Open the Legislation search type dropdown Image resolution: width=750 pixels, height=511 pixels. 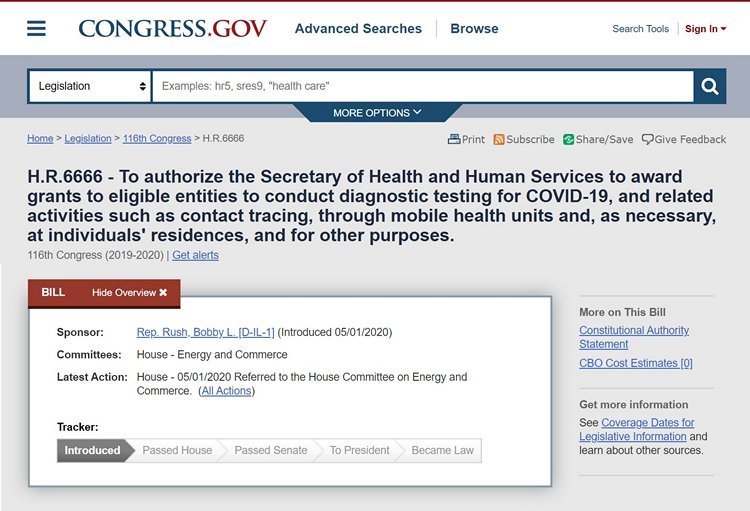pyautogui.click(x=90, y=86)
